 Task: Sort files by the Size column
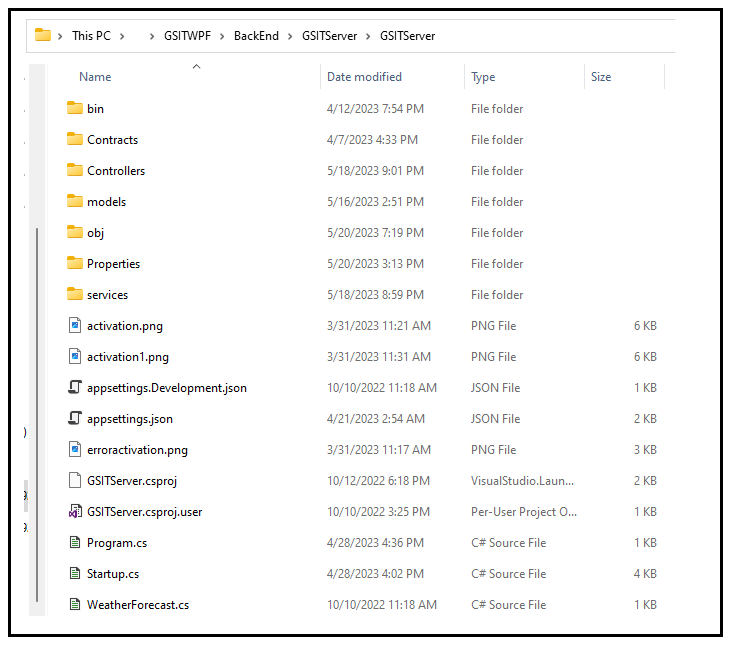(x=601, y=76)
